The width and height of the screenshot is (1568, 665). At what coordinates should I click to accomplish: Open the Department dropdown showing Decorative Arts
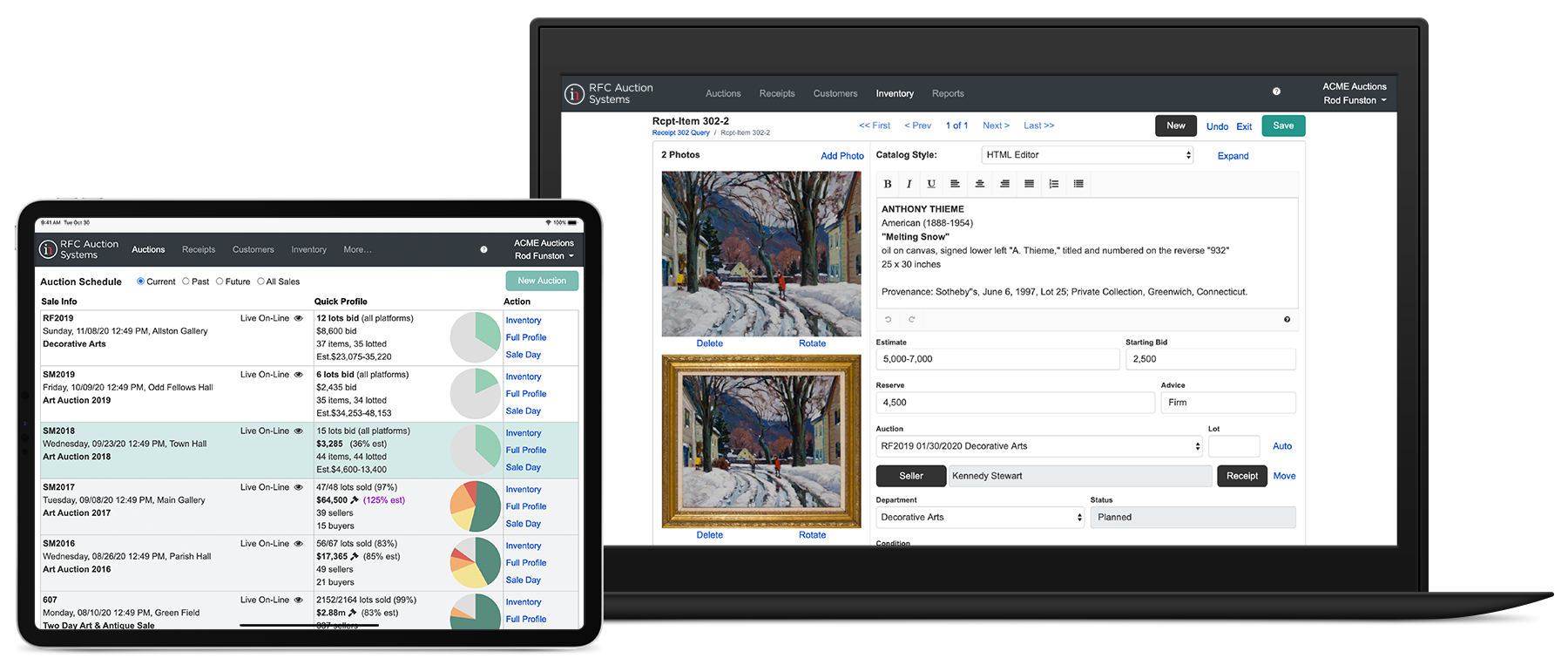tap(980, 518)
